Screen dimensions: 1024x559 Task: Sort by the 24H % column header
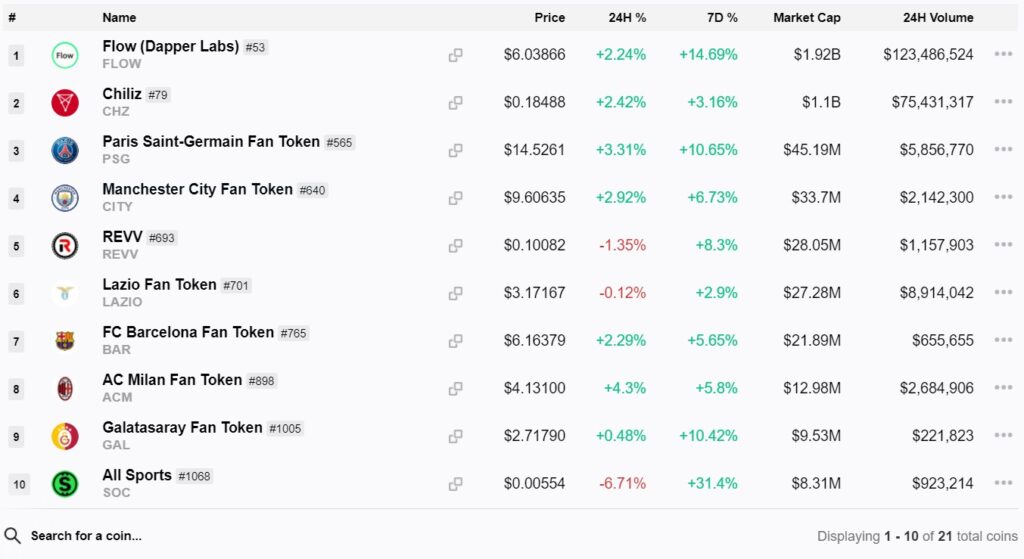click(627, 18)
